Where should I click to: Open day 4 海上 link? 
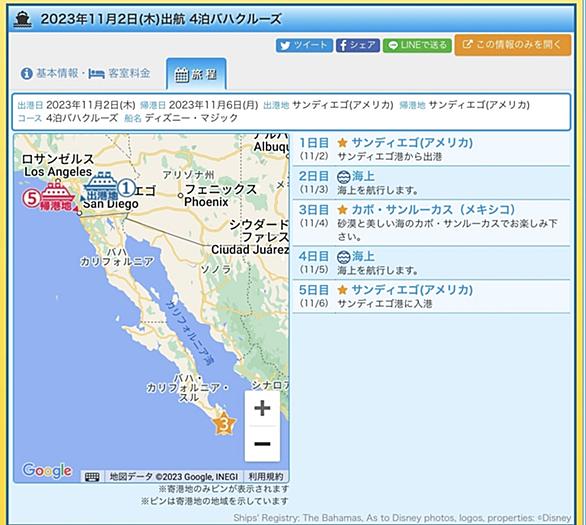pos(363,256)
